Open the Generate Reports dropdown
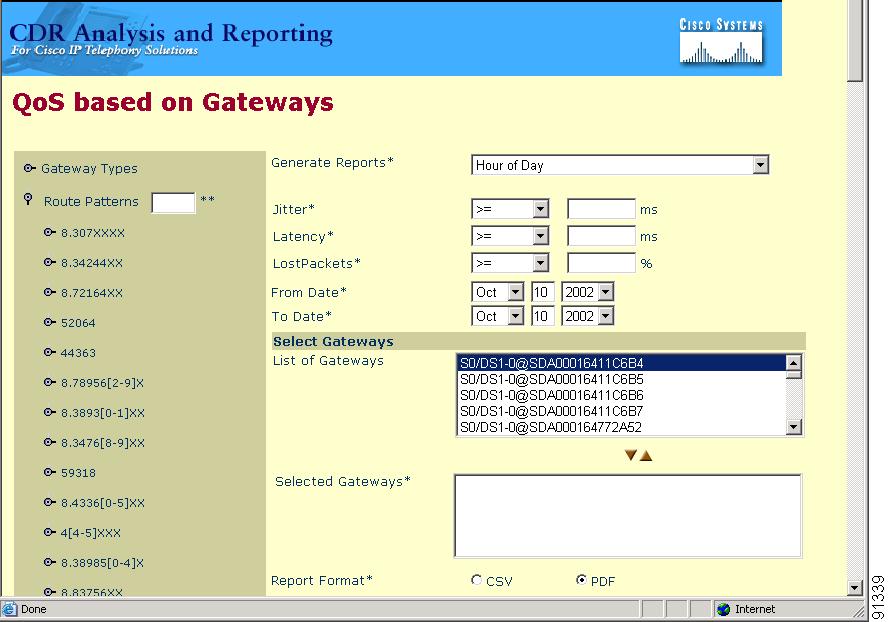888x622 pixels. [761, 165]
